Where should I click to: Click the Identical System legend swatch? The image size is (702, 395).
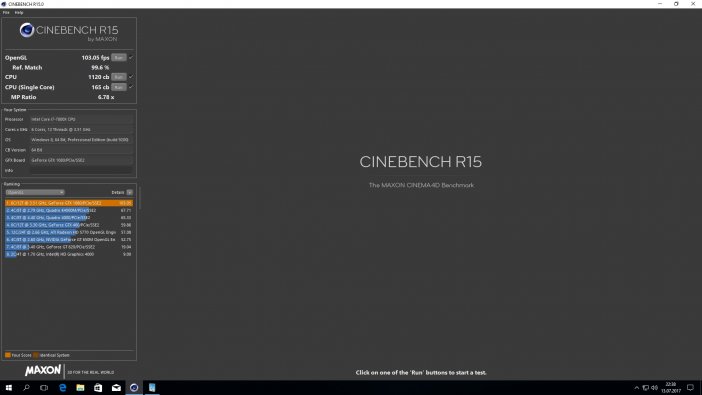(x=36, y=355)
